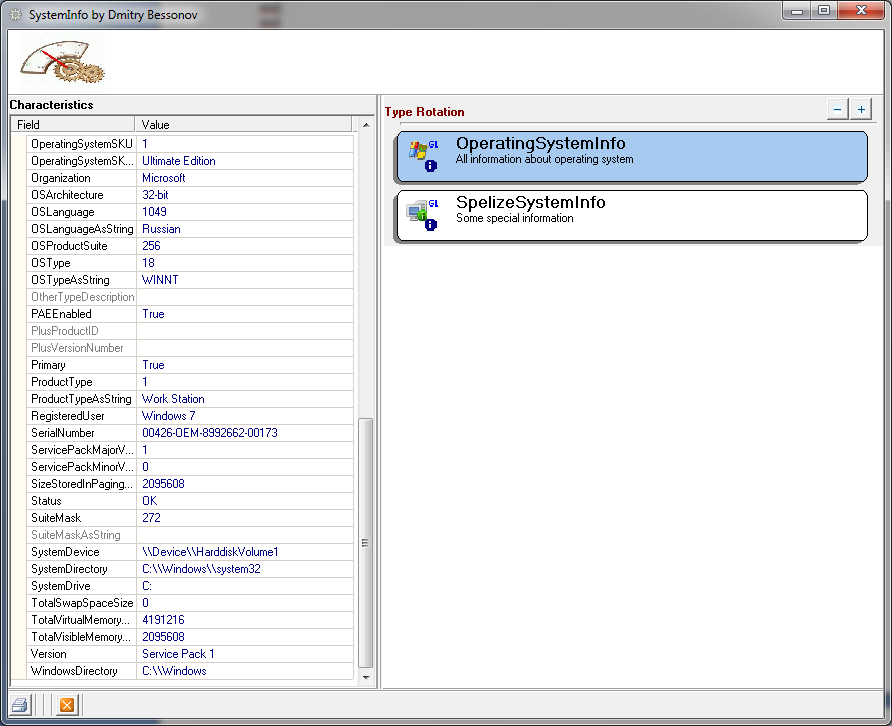Click the Value column header
This screenshot has width=892, height=726.
pyautogui.click(x=243, y=125)
